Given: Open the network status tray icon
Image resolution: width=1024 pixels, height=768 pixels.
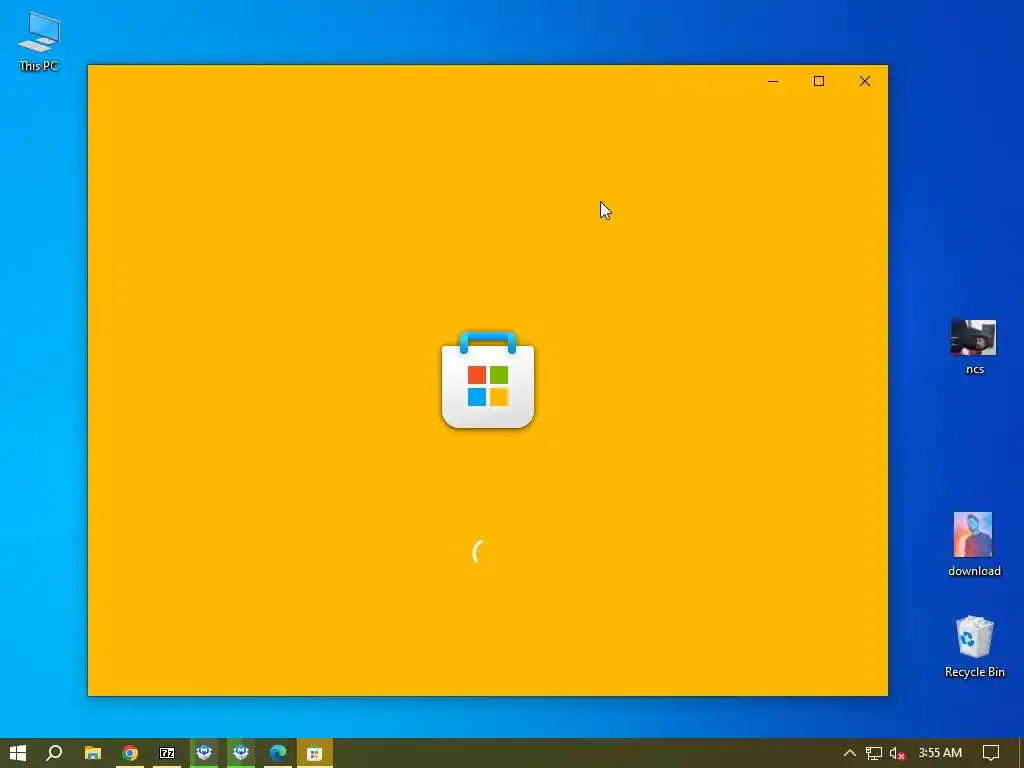Looking at the screenshot, I should pos(874,753).
